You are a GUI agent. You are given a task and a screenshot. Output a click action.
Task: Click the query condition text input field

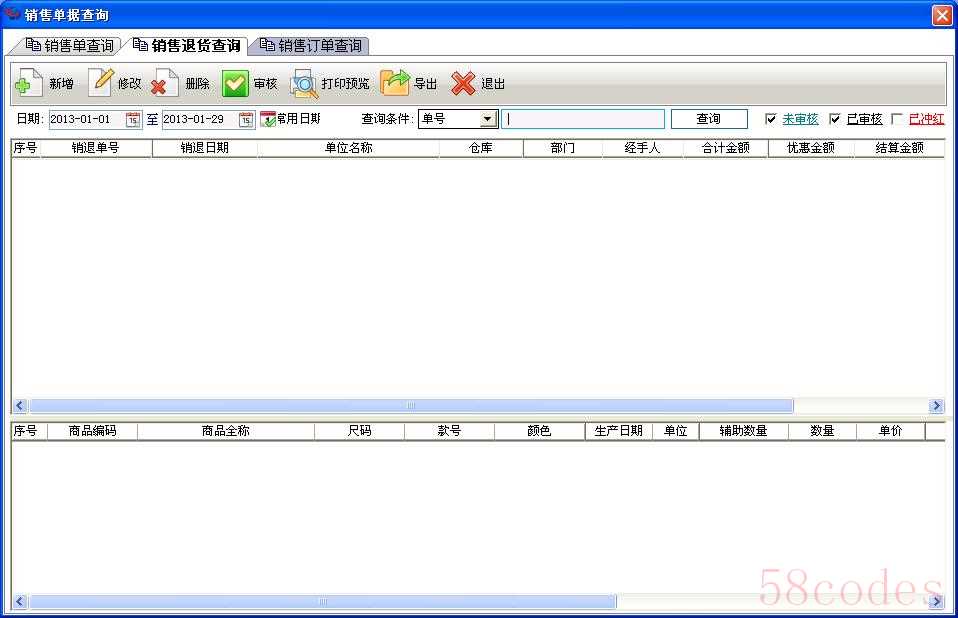(x=583, y=119)
